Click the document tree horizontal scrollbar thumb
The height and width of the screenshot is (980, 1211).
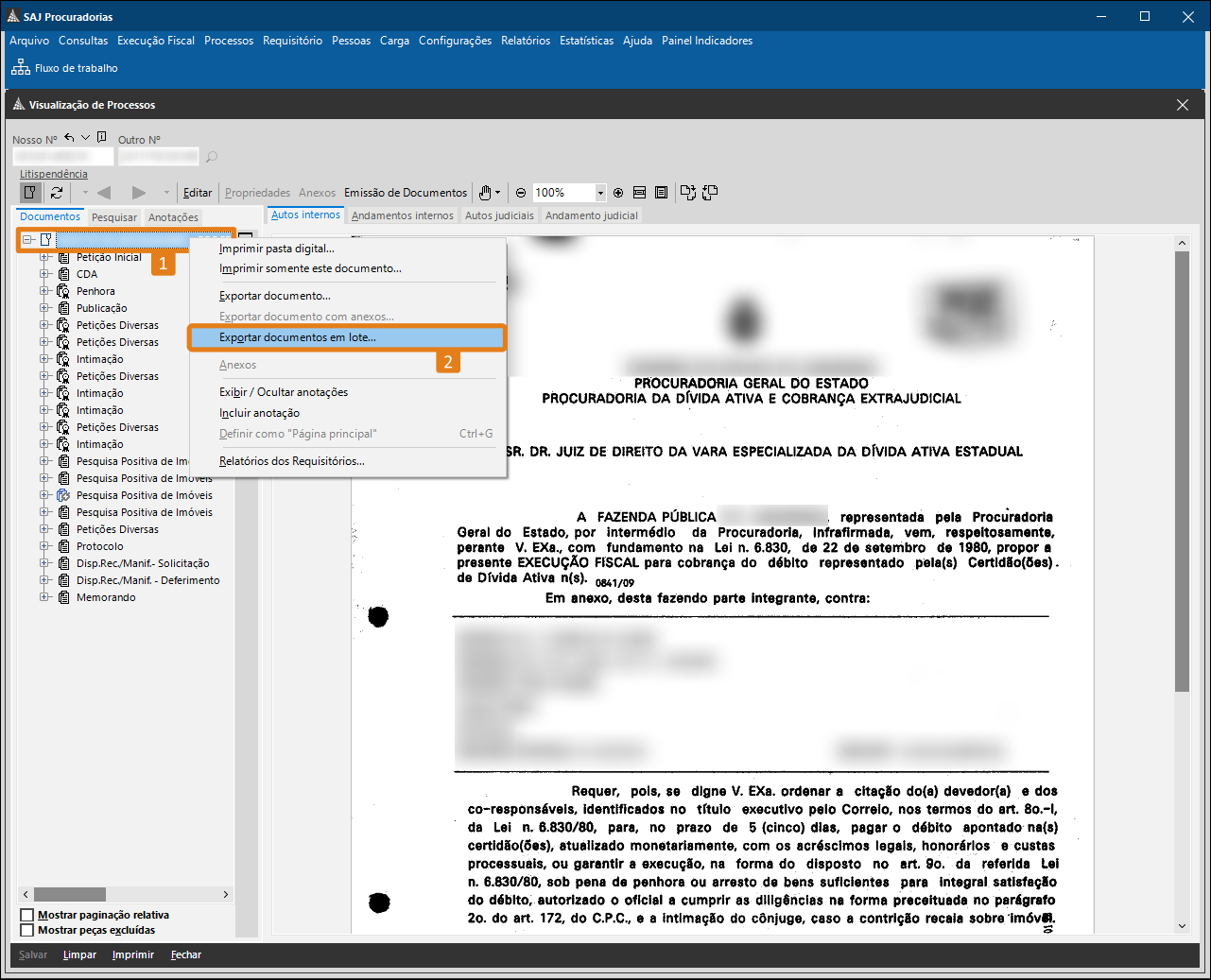pyautogui.click(x=70, y=894)
